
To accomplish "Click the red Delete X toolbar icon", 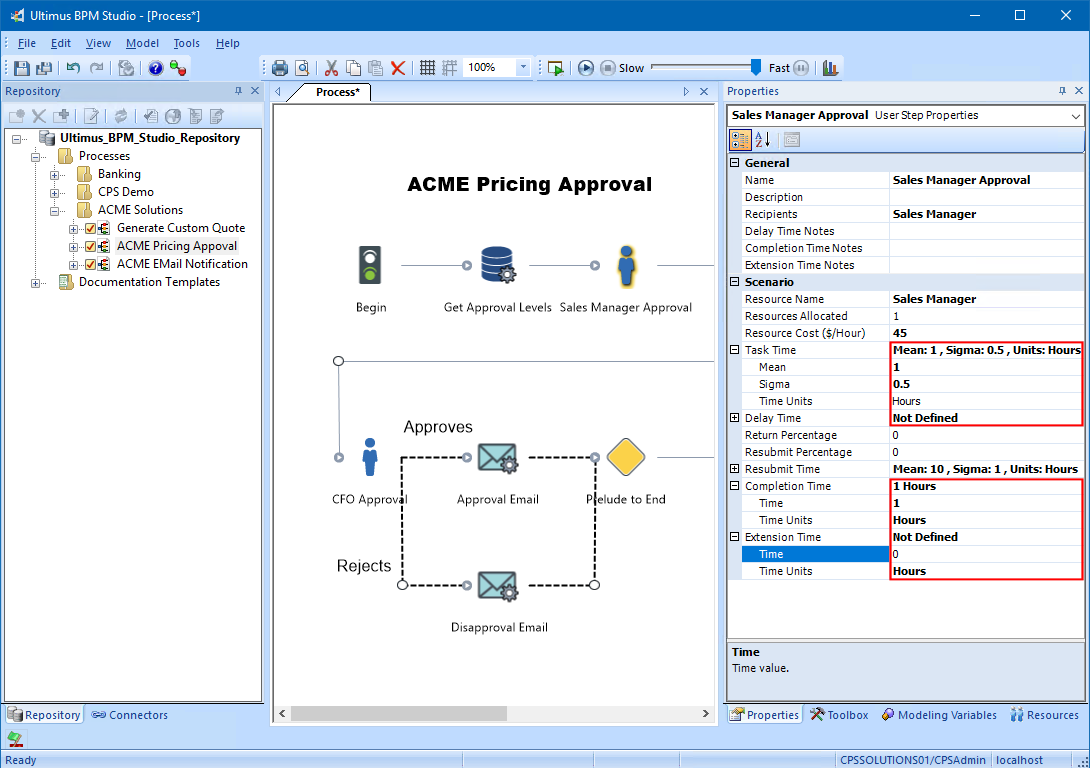I will coord(398,68).
